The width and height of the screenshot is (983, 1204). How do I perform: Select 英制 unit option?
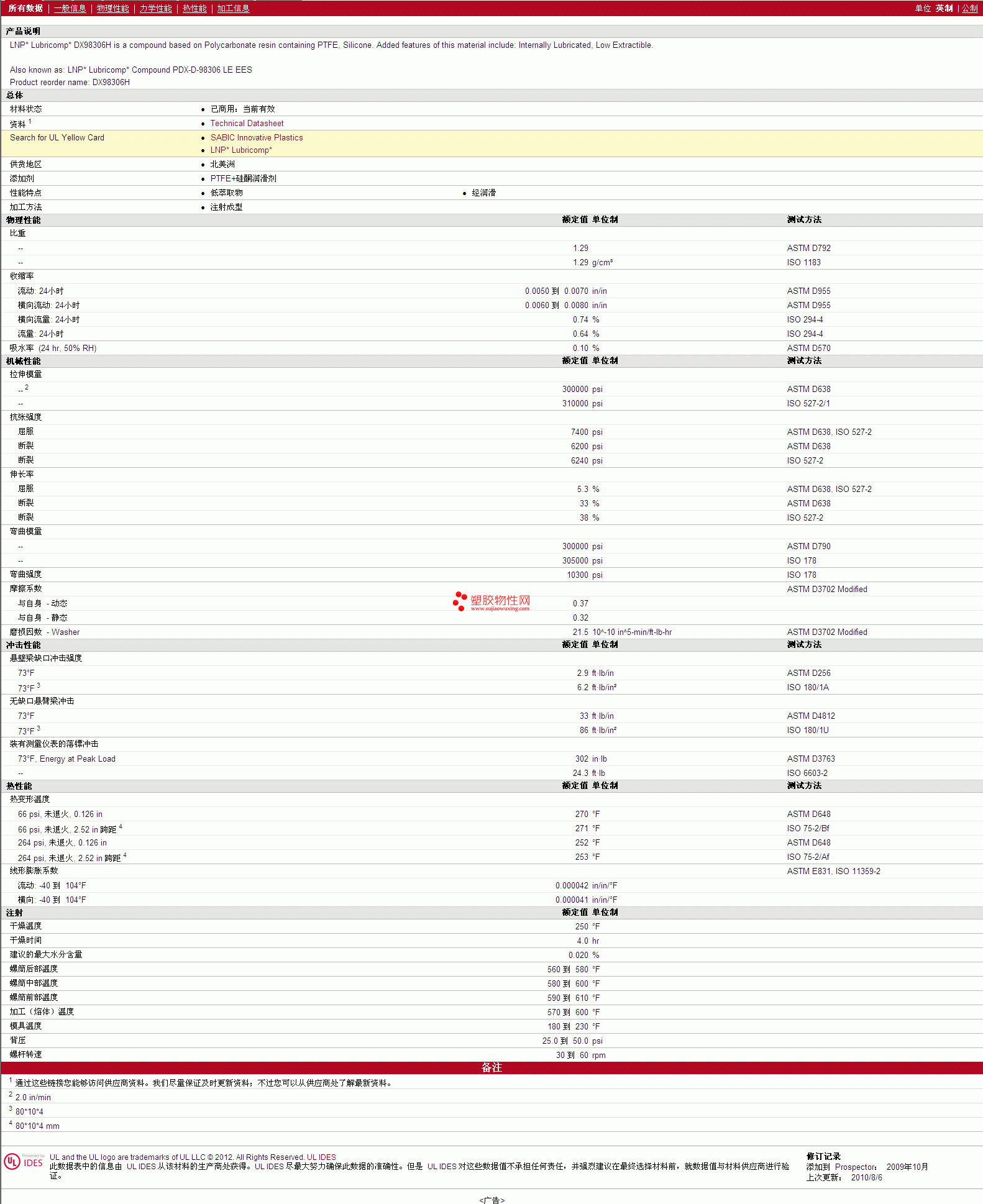coord(944,8)
